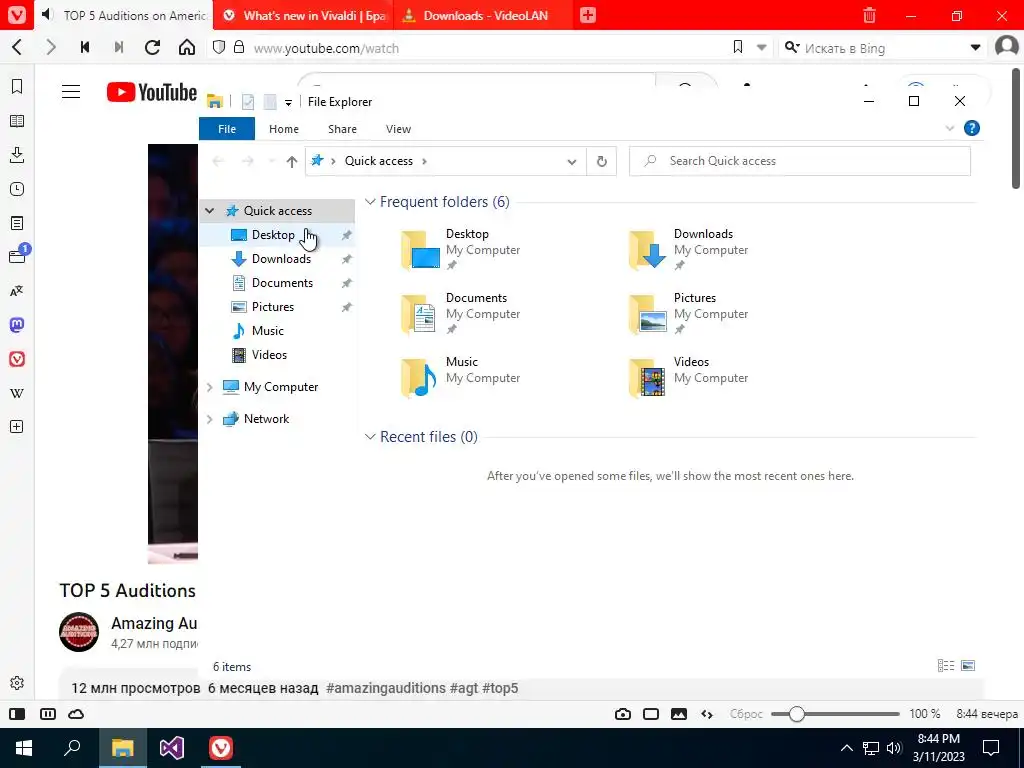Screen dimensions: 1024x768
Task: Go to Vivaldi home page
Action: [x=187, y=47]
